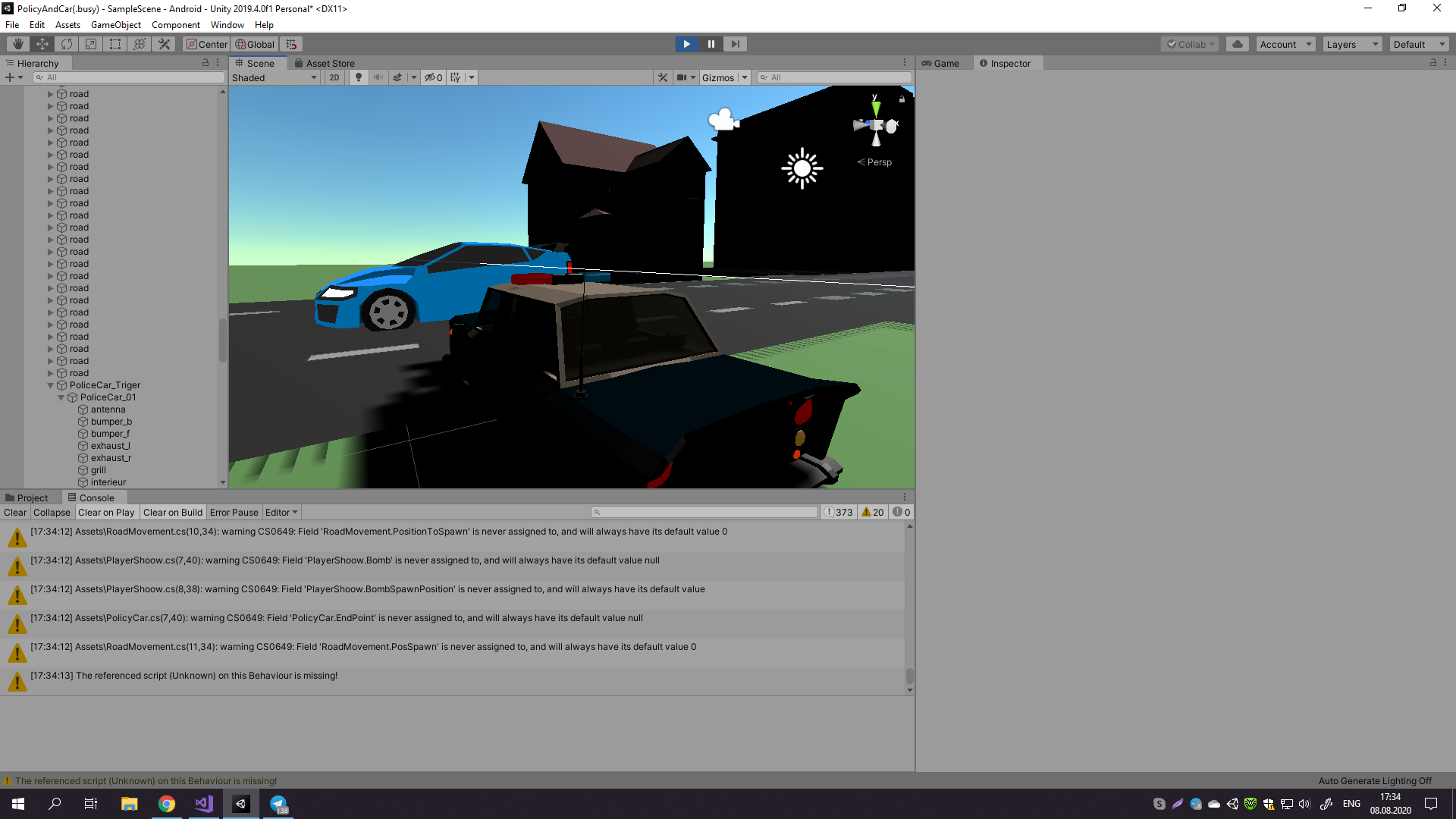The width and height of the screenshot is (1456, 819).
Task: Select the Hand tool
Action: point(17,44)
